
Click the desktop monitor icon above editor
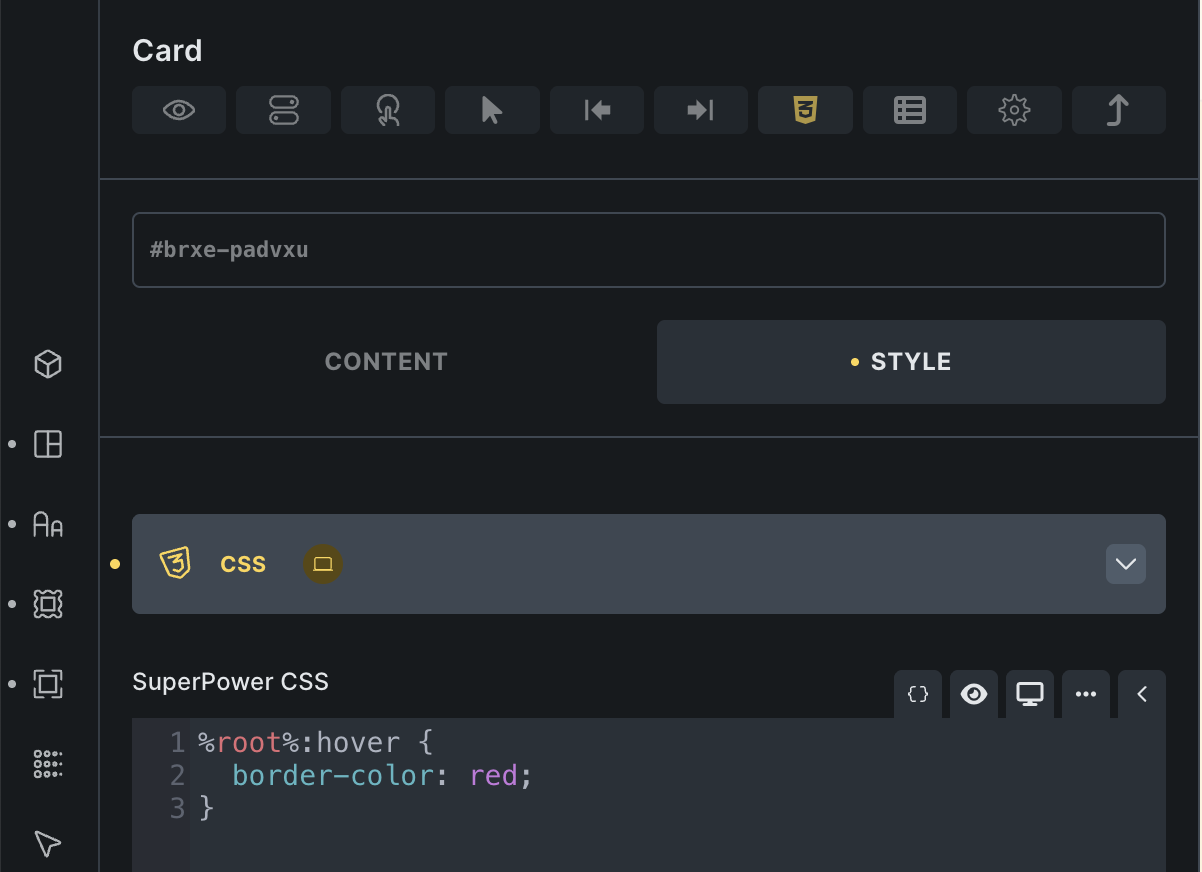click(1030, 694)
